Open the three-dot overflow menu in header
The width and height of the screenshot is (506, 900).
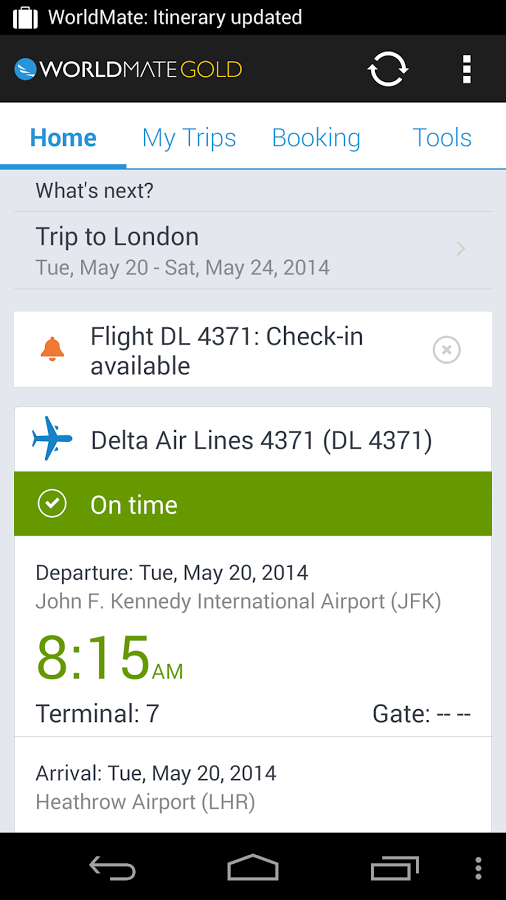click(x=467, y=69)
